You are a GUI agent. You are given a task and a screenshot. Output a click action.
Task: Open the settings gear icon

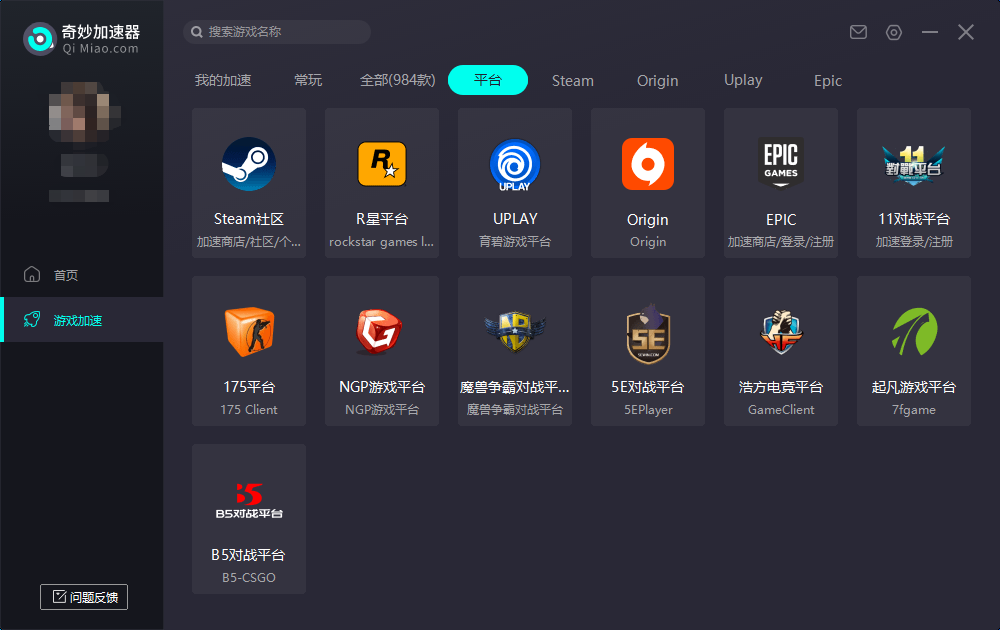pos(893,31)
